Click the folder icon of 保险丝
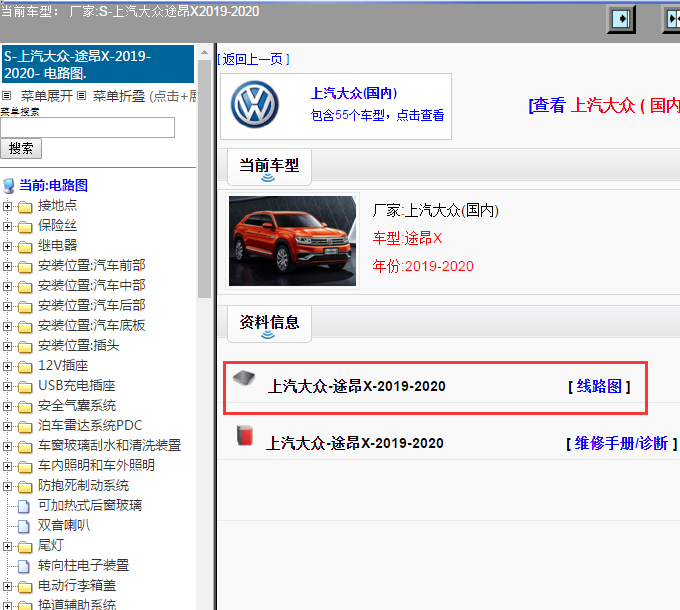This screenshot has width=680, height=610. [x=25, y=227]
